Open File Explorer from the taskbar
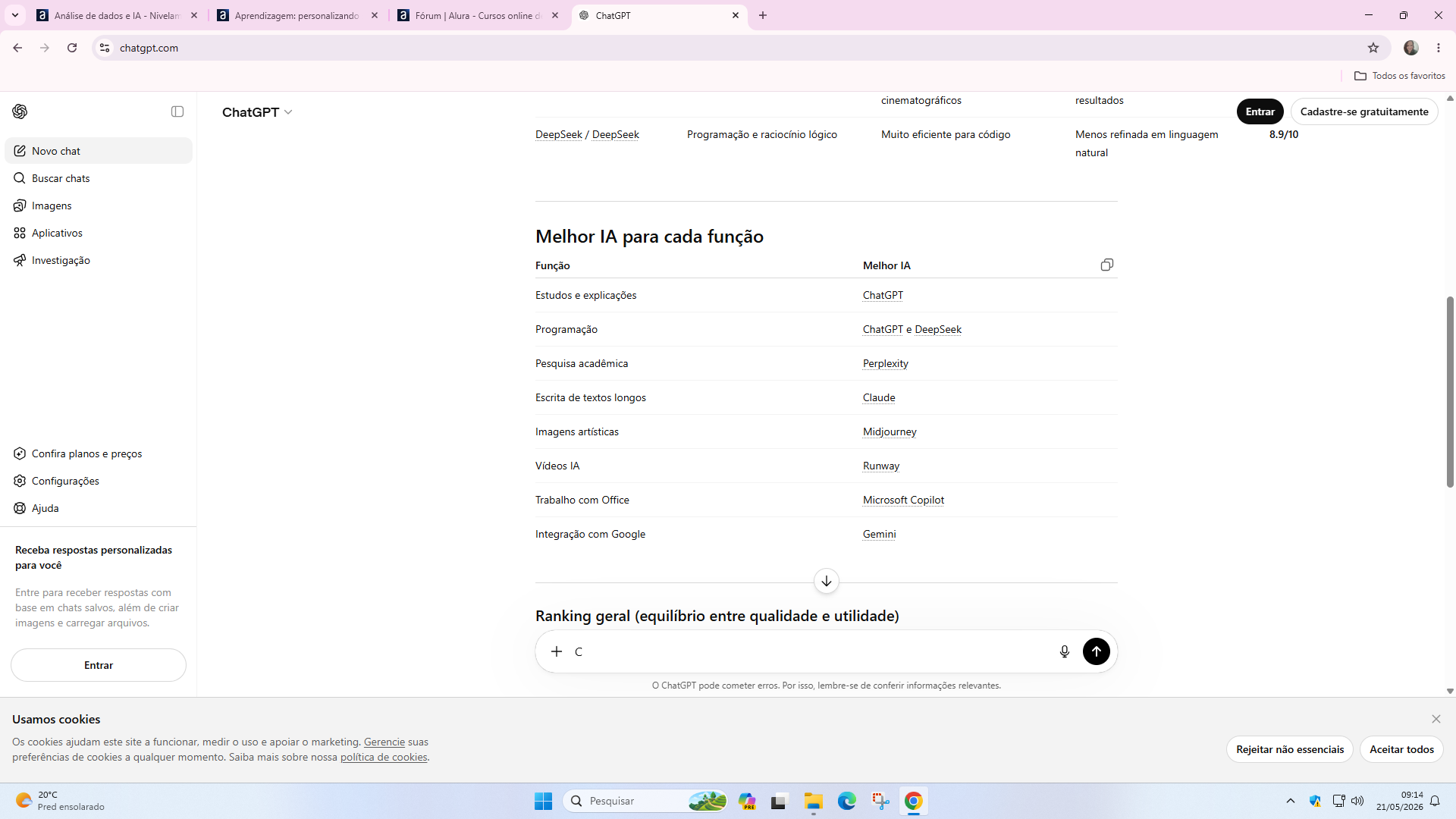Viewport: 1456px width, 819px height. tap(814, 801)
